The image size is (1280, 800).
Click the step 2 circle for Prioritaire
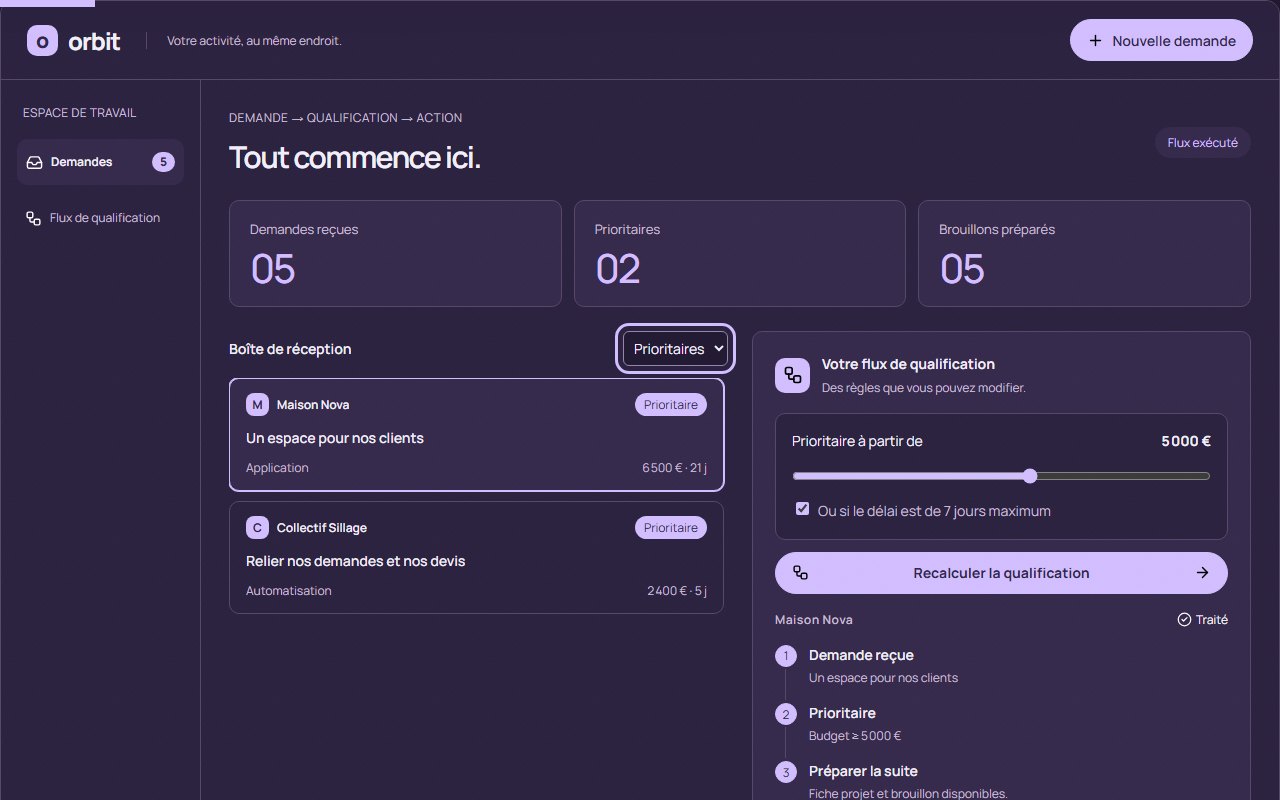[x=786, y=714]
